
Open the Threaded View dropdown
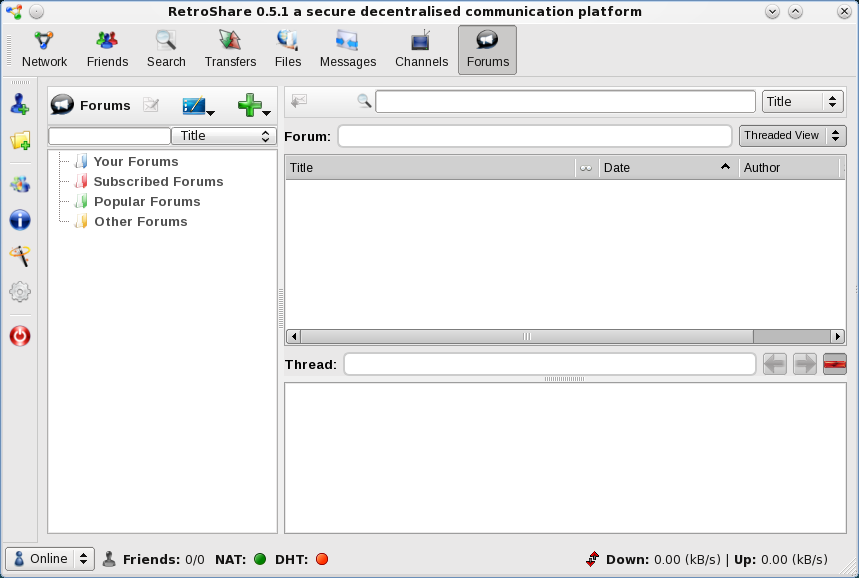792,136
